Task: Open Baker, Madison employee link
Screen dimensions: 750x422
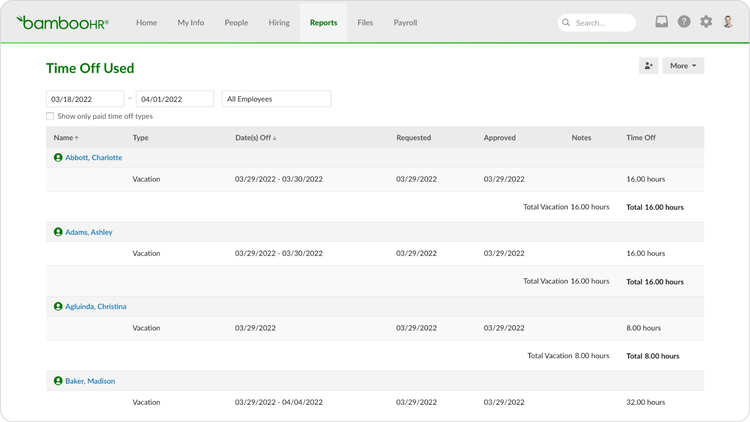Action: [x=90, y=381]
